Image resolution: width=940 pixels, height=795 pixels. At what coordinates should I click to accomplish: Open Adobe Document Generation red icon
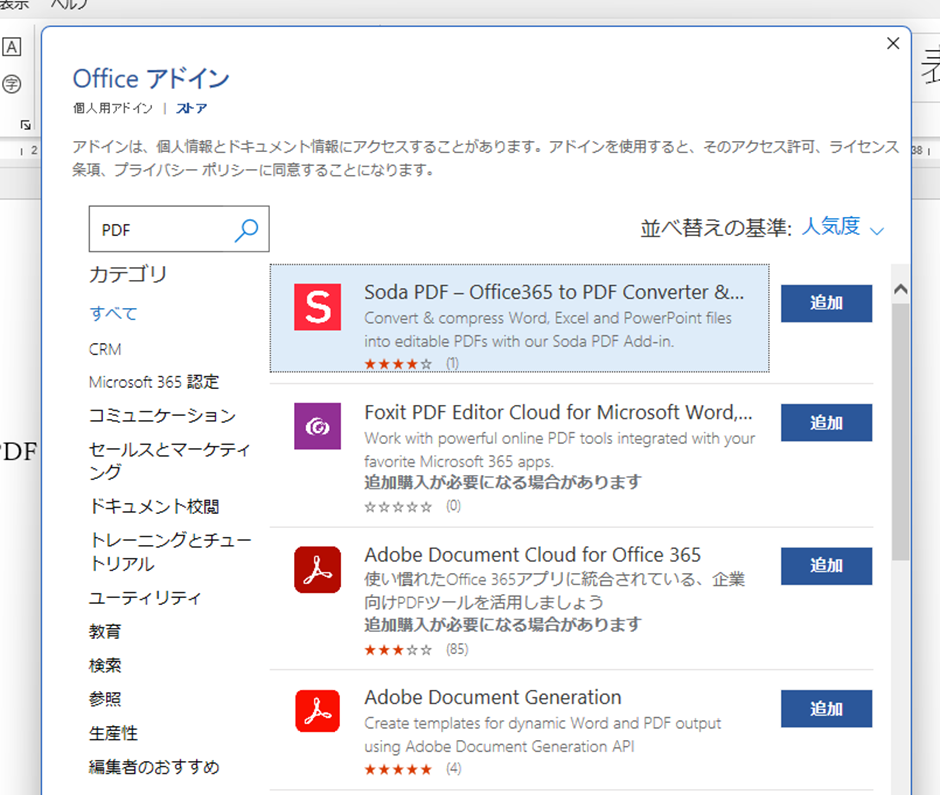[x=317, y=711]
